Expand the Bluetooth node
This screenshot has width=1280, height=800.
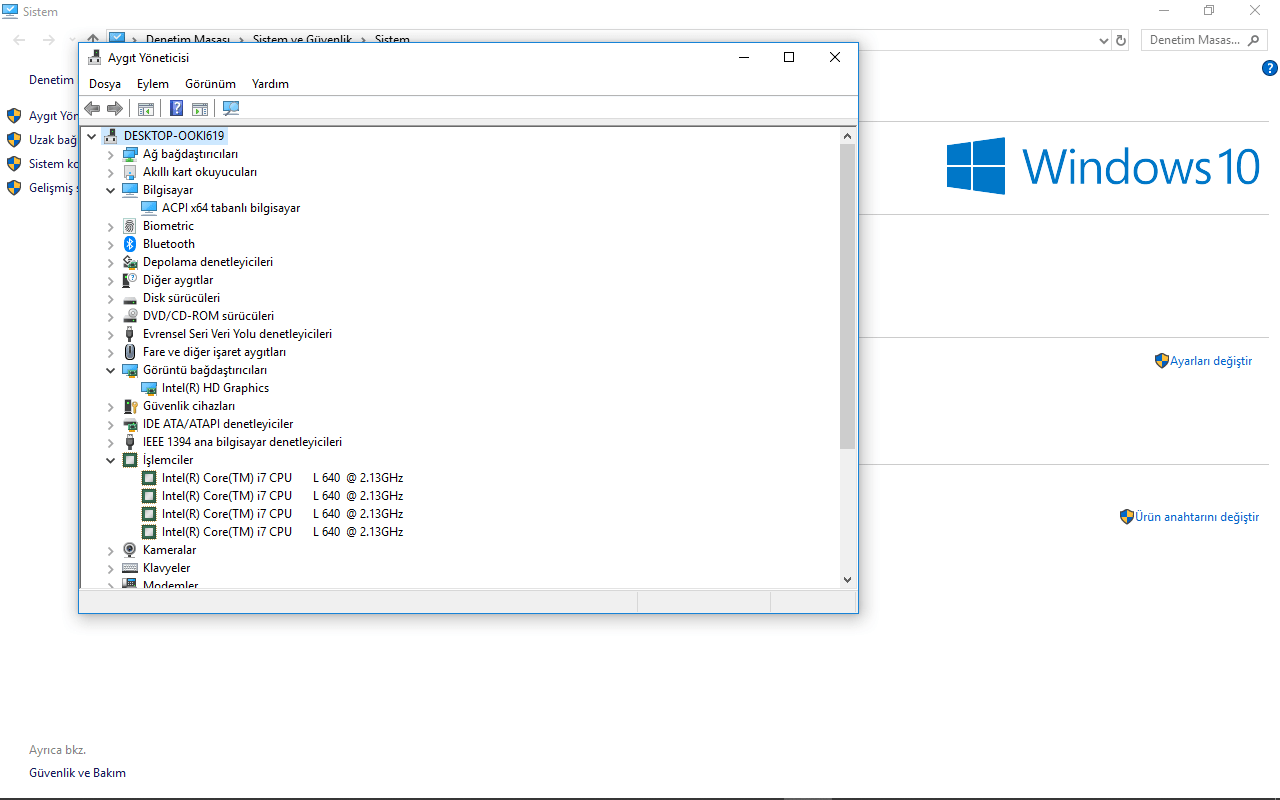pos(111,244)
